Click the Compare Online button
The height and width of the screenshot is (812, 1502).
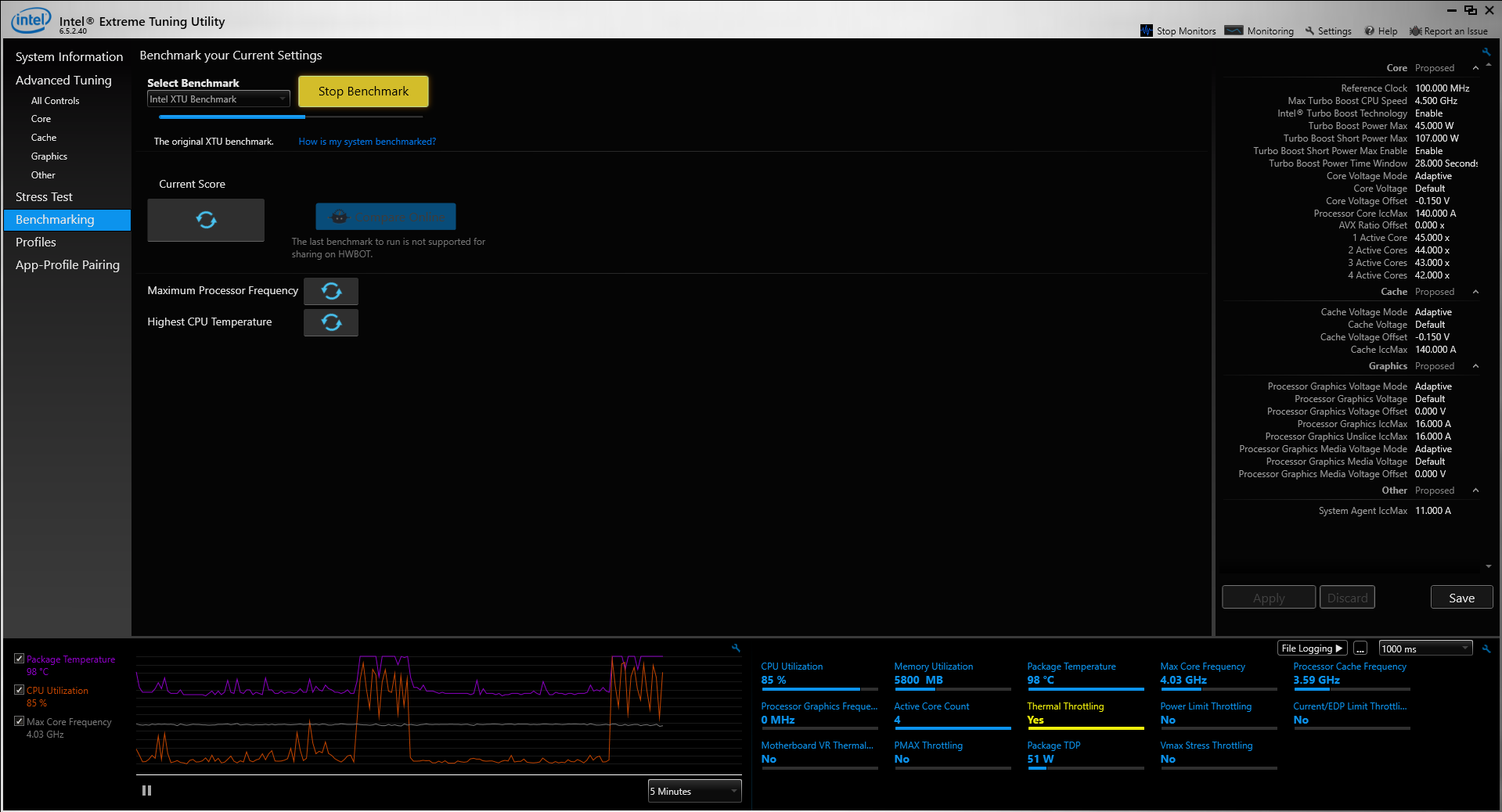coord(386,217)
